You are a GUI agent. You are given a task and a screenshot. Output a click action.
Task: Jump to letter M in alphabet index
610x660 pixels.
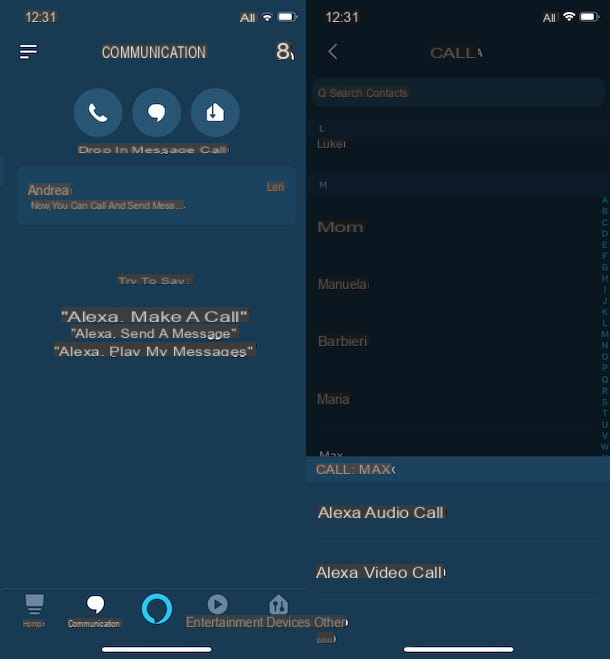click(605, 334)
